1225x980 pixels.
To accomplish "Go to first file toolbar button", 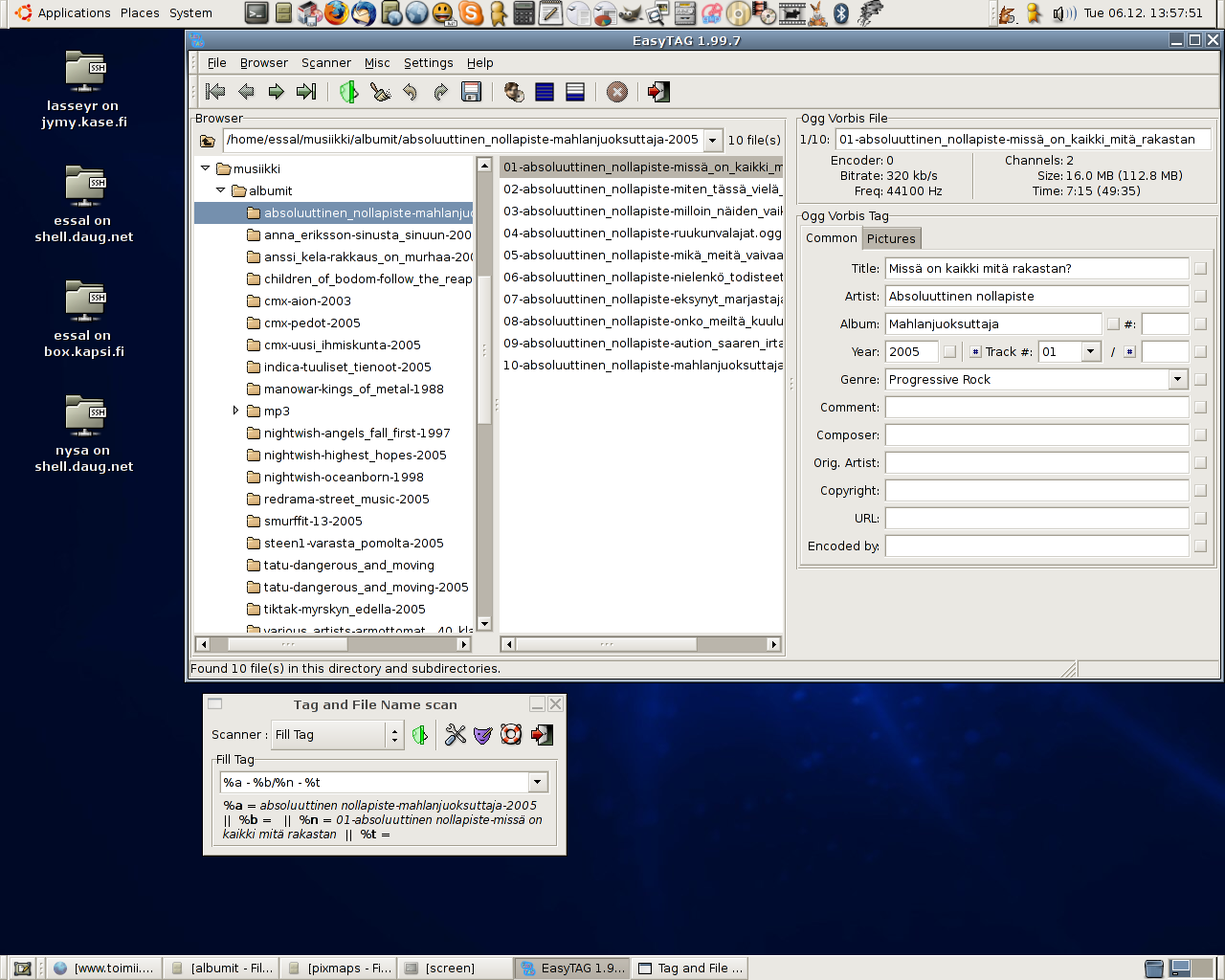I will point(215,92).
